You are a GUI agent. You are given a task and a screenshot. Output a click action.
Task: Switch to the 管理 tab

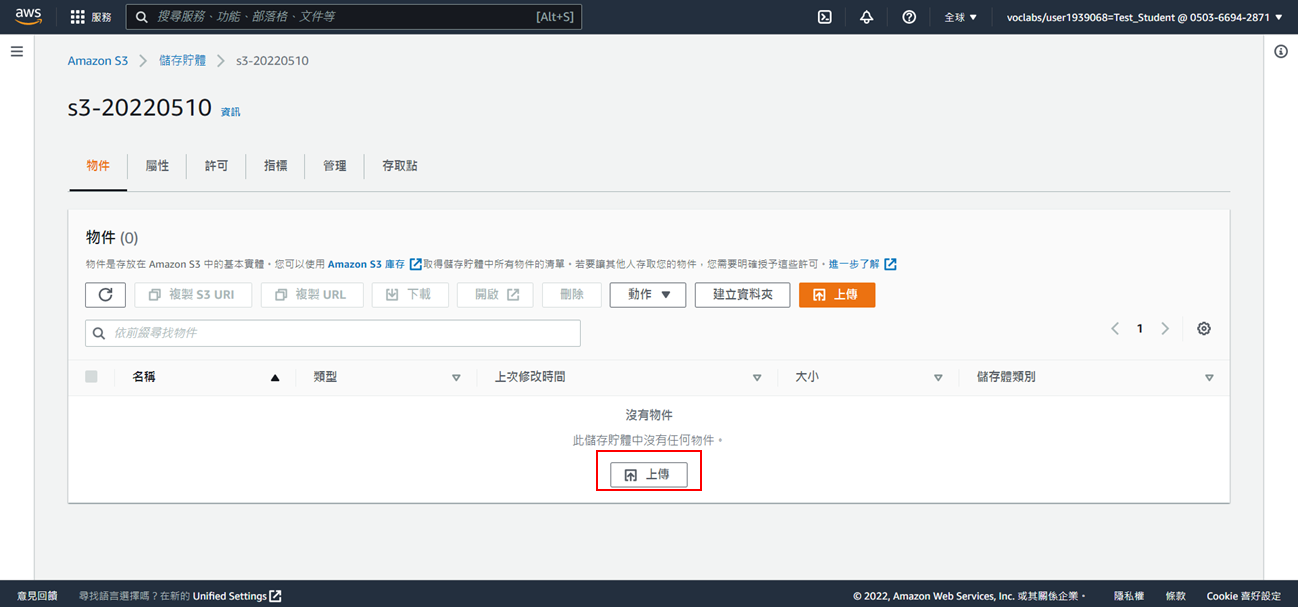pyautogui.click(x=334, y=166)
